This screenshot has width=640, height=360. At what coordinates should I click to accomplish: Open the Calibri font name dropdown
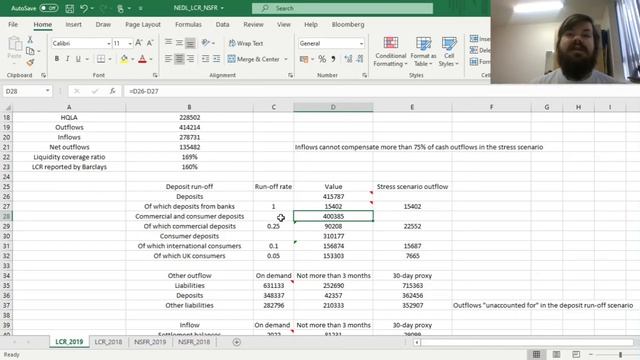[x=109, y=43]
